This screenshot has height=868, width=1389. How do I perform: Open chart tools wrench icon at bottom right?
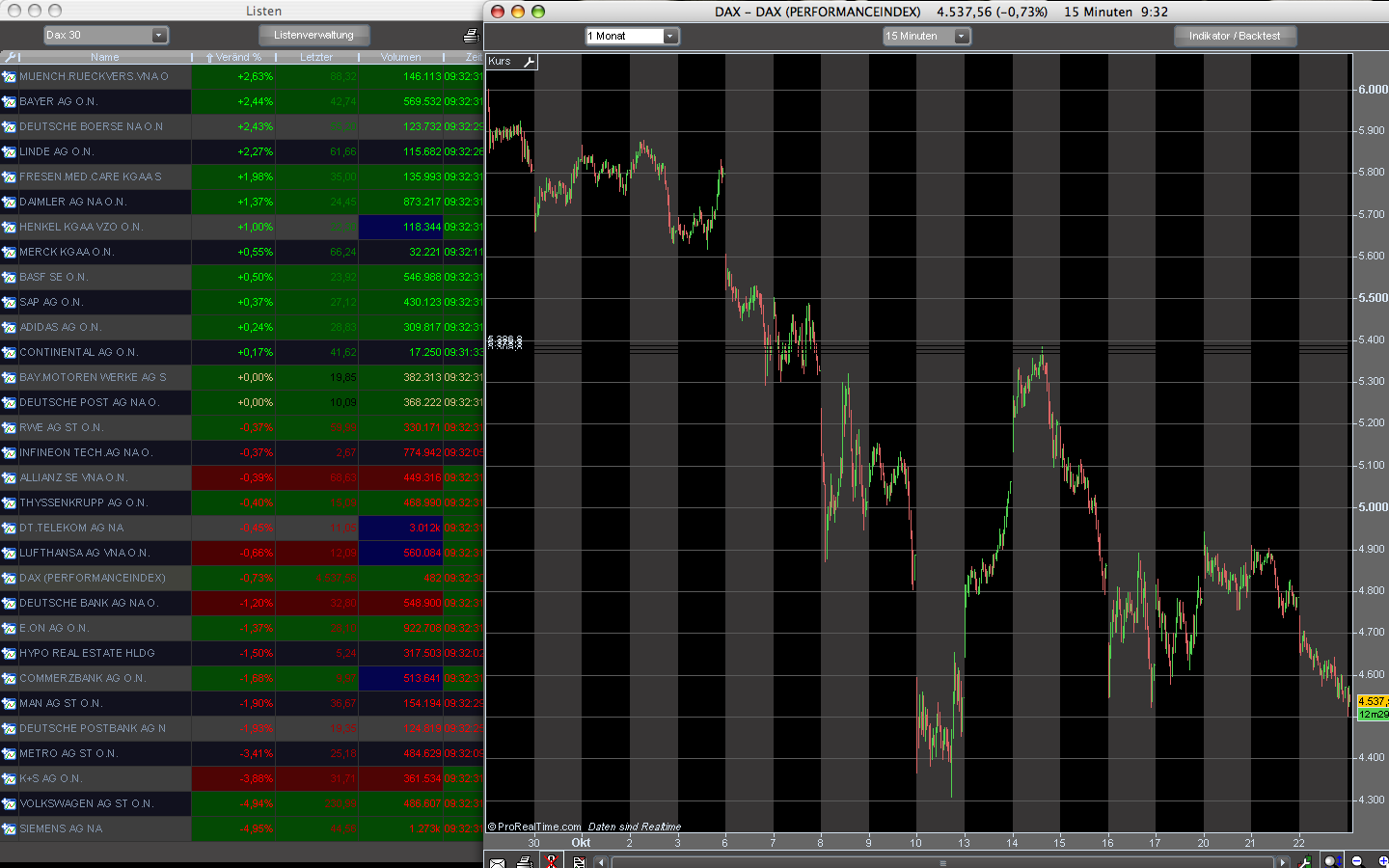click(x=1304, y=861)
